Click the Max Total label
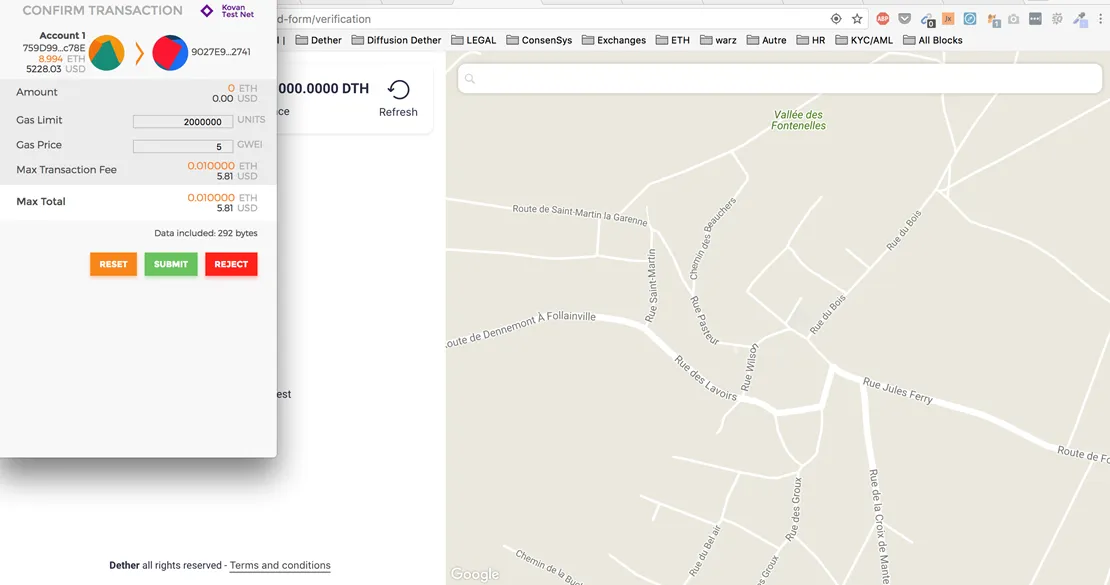 click(x=41, y=202)
